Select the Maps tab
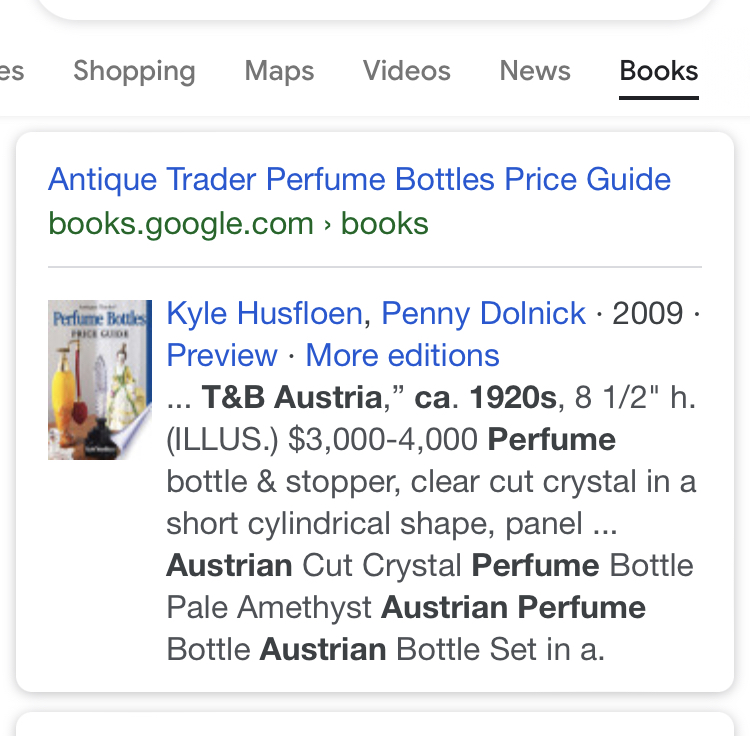The image size is (750, 736). 279,71
